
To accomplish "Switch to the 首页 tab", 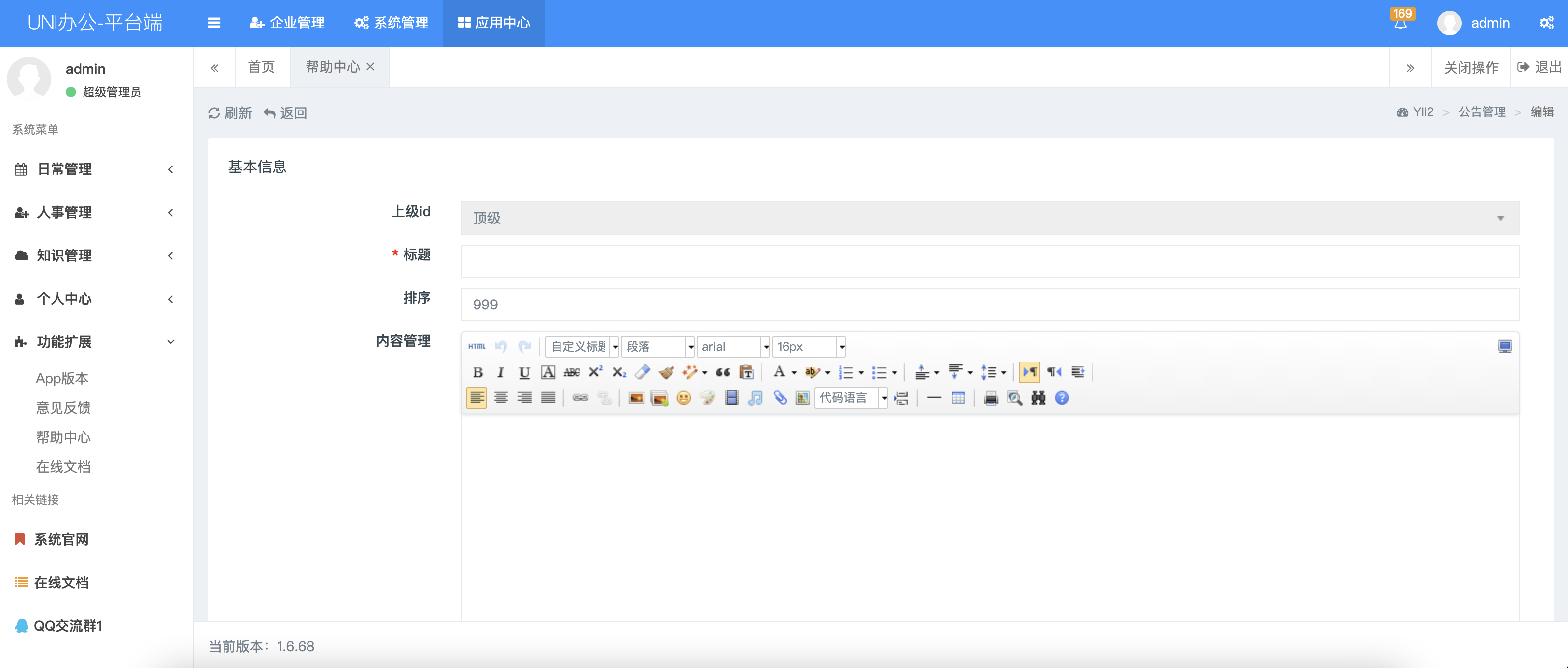I will 262,67.
